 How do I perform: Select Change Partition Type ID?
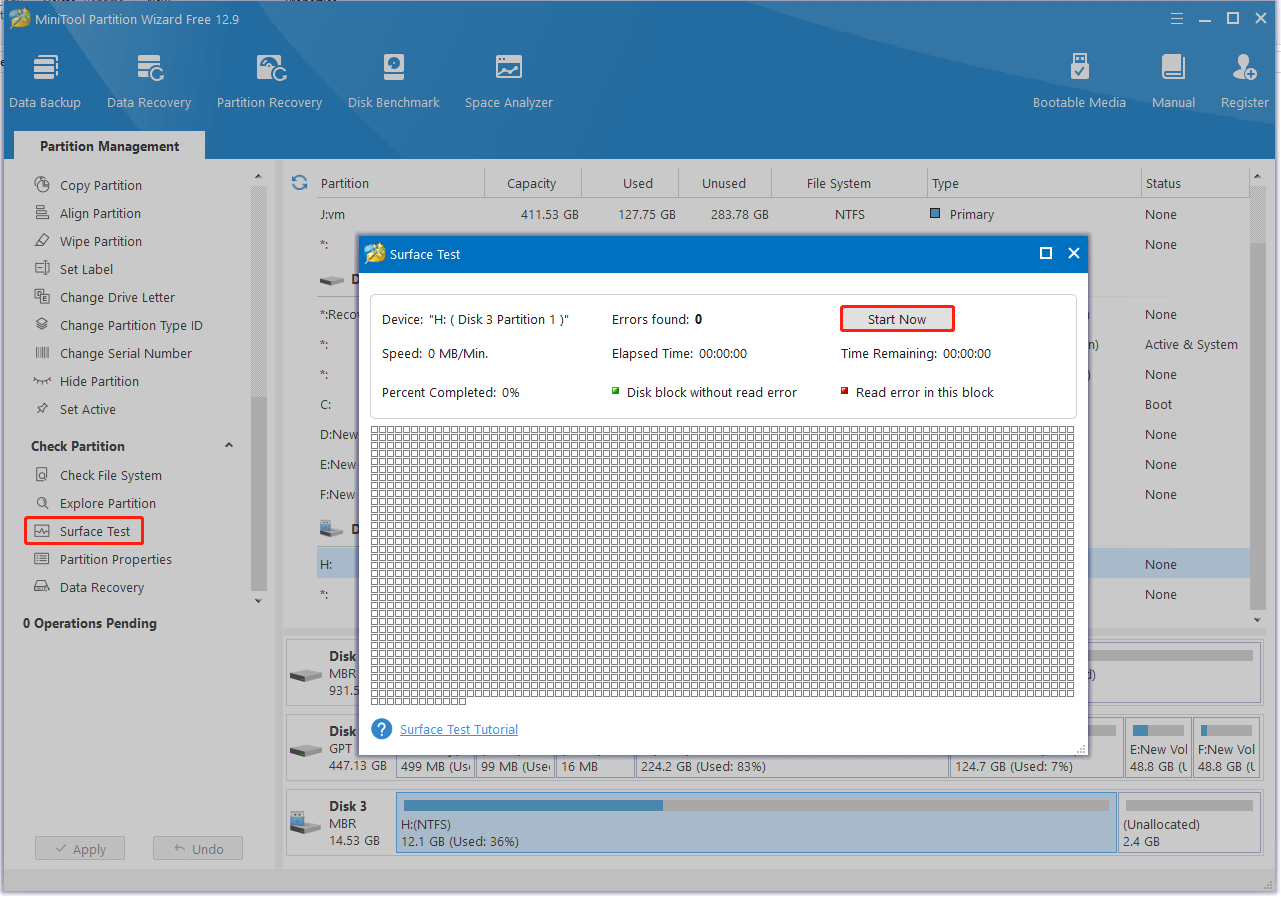(x=131, y=325)
